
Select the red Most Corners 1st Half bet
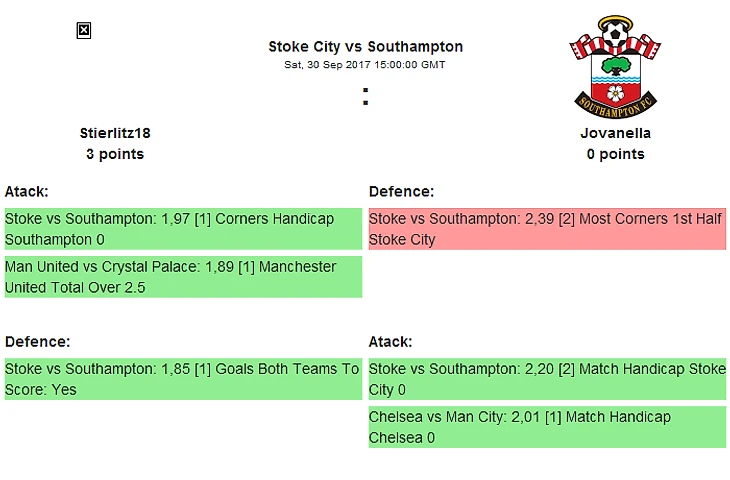tap(547, 229)
